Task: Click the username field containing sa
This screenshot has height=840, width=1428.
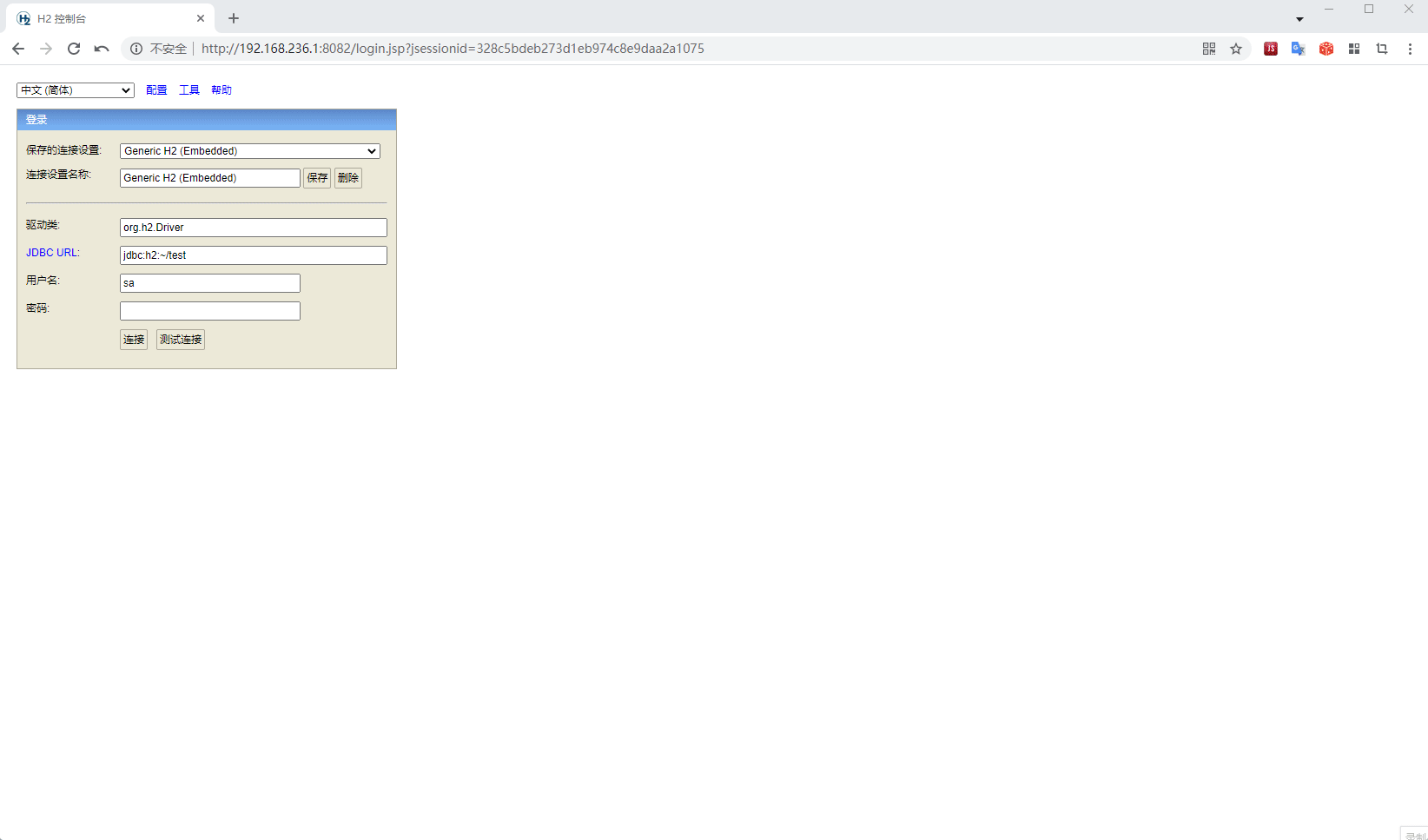Action: point(210,283)
